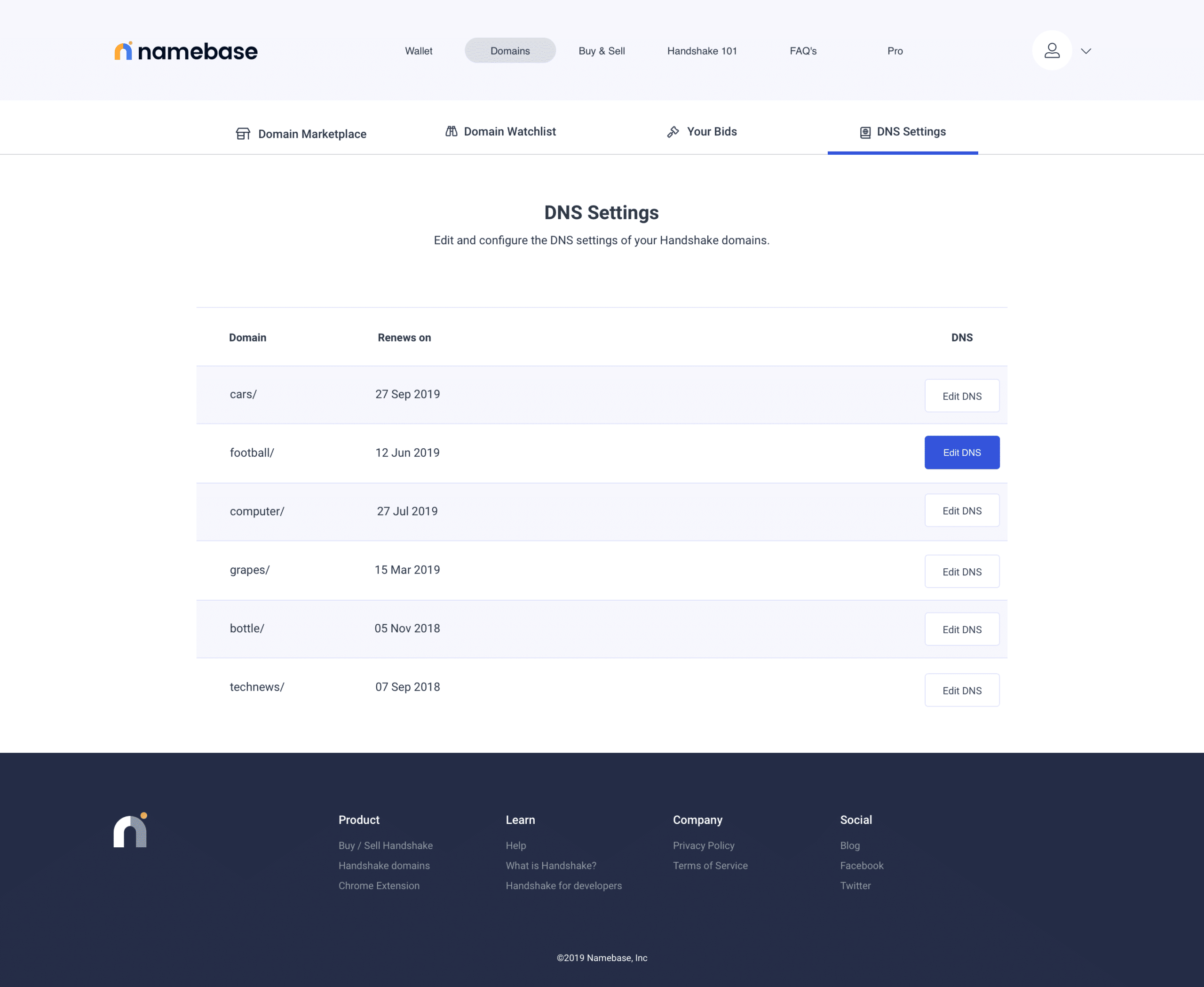Select the DNS Settings tab
1204x987 pixels.
tap(903, 131)
